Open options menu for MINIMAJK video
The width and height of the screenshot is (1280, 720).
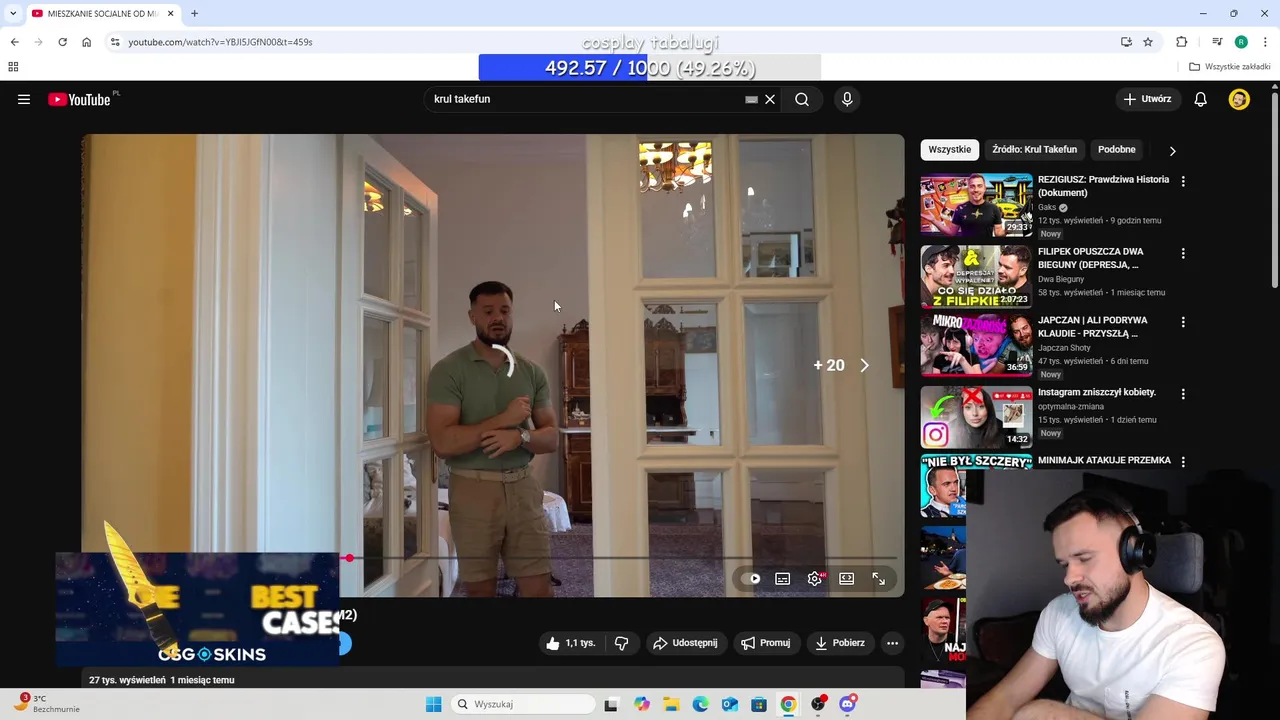[1183, 462]
